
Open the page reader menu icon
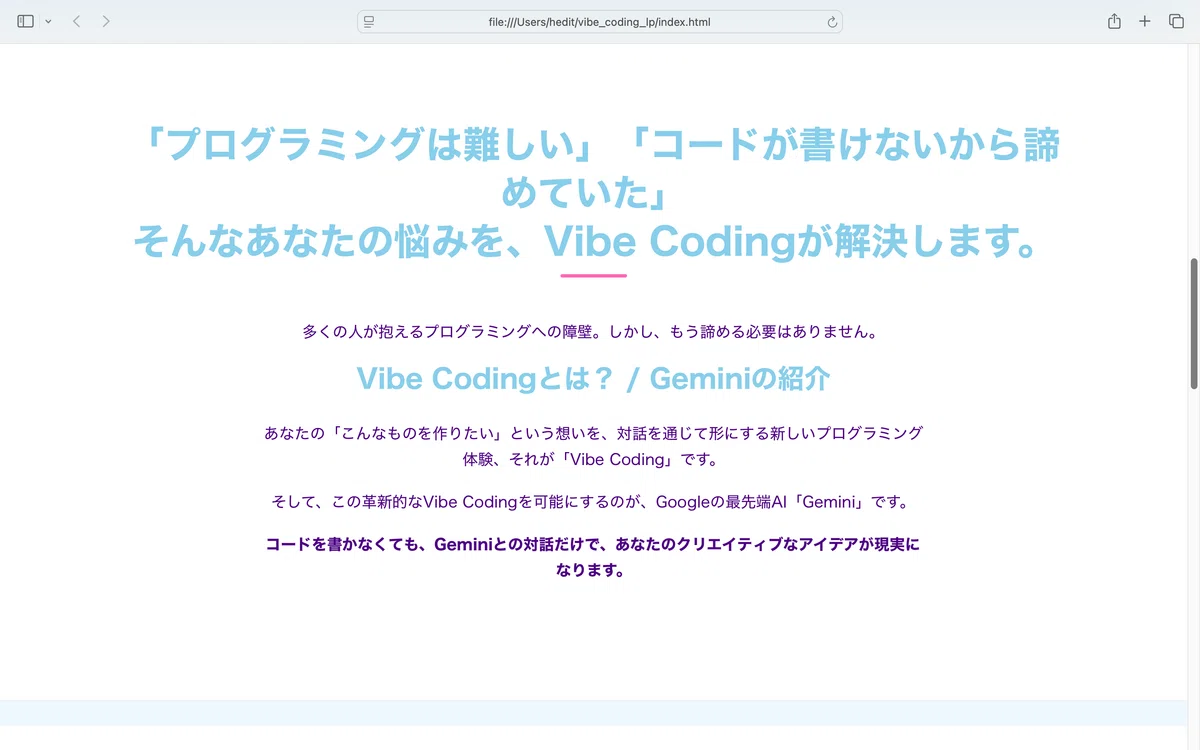[369, 21]
